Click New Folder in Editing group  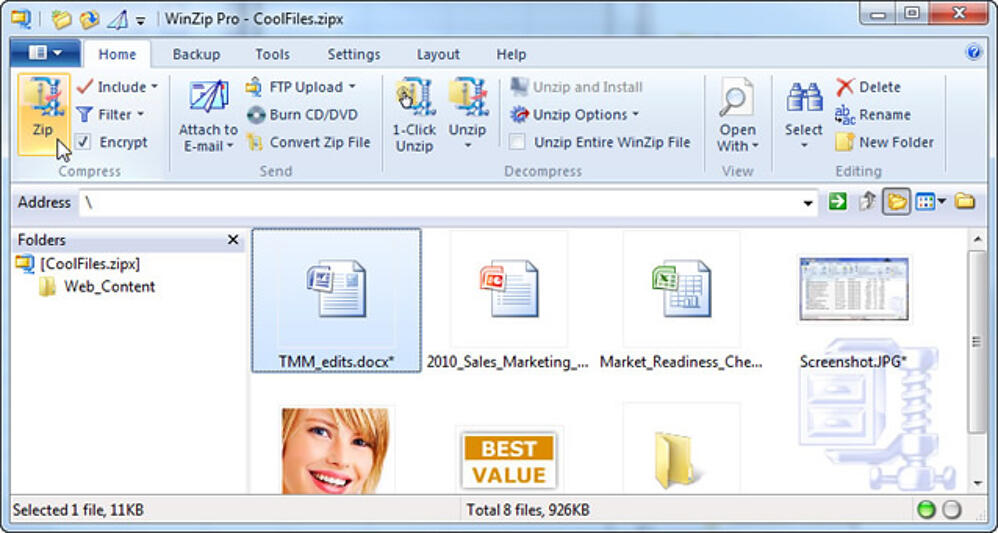[x=885, y=142]
